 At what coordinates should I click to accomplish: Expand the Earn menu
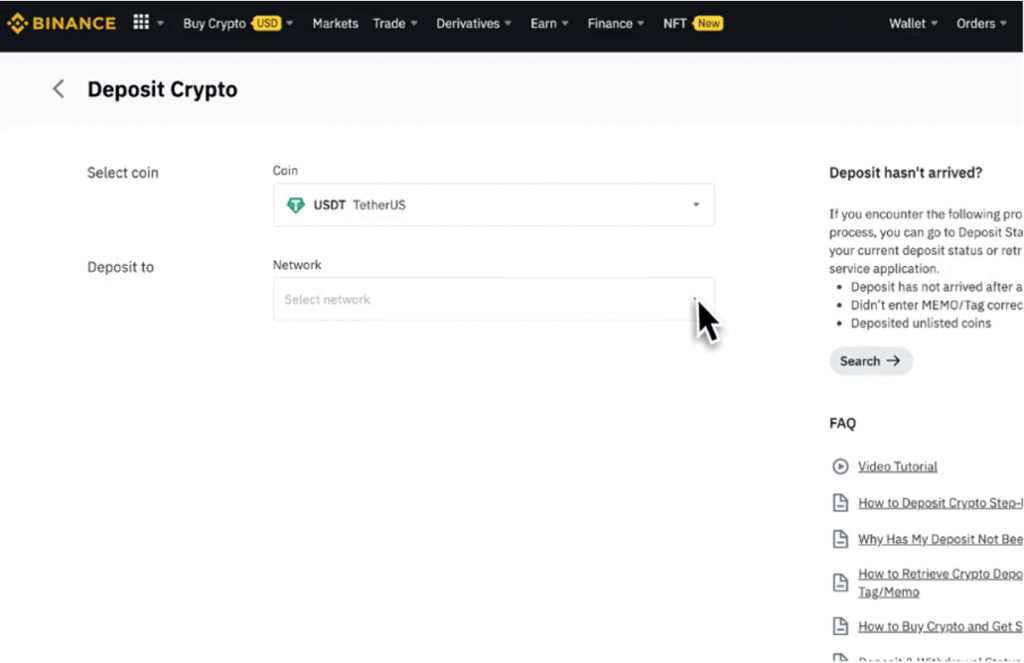(x=549, y=24)
